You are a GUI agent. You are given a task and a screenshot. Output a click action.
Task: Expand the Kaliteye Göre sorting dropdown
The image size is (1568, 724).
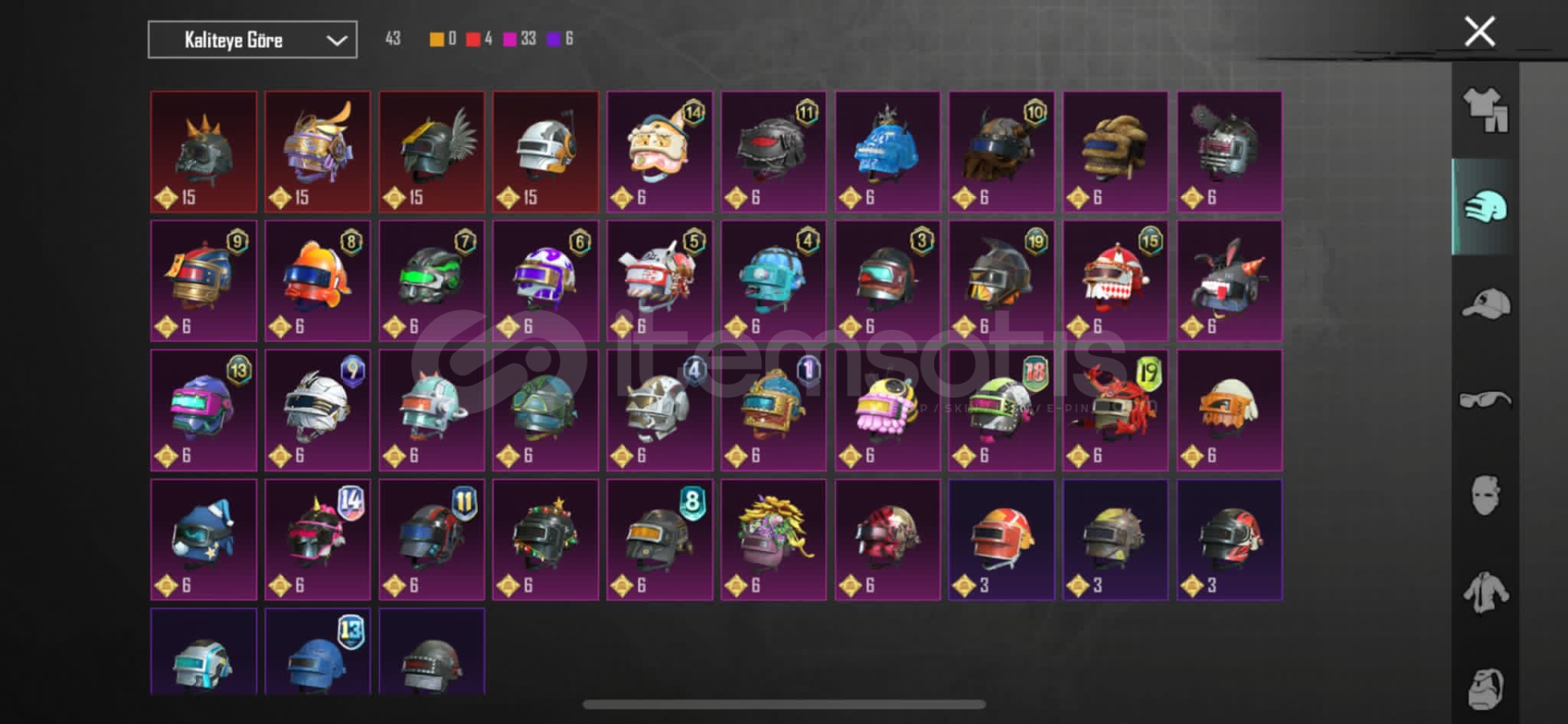[x=252, y=40]
